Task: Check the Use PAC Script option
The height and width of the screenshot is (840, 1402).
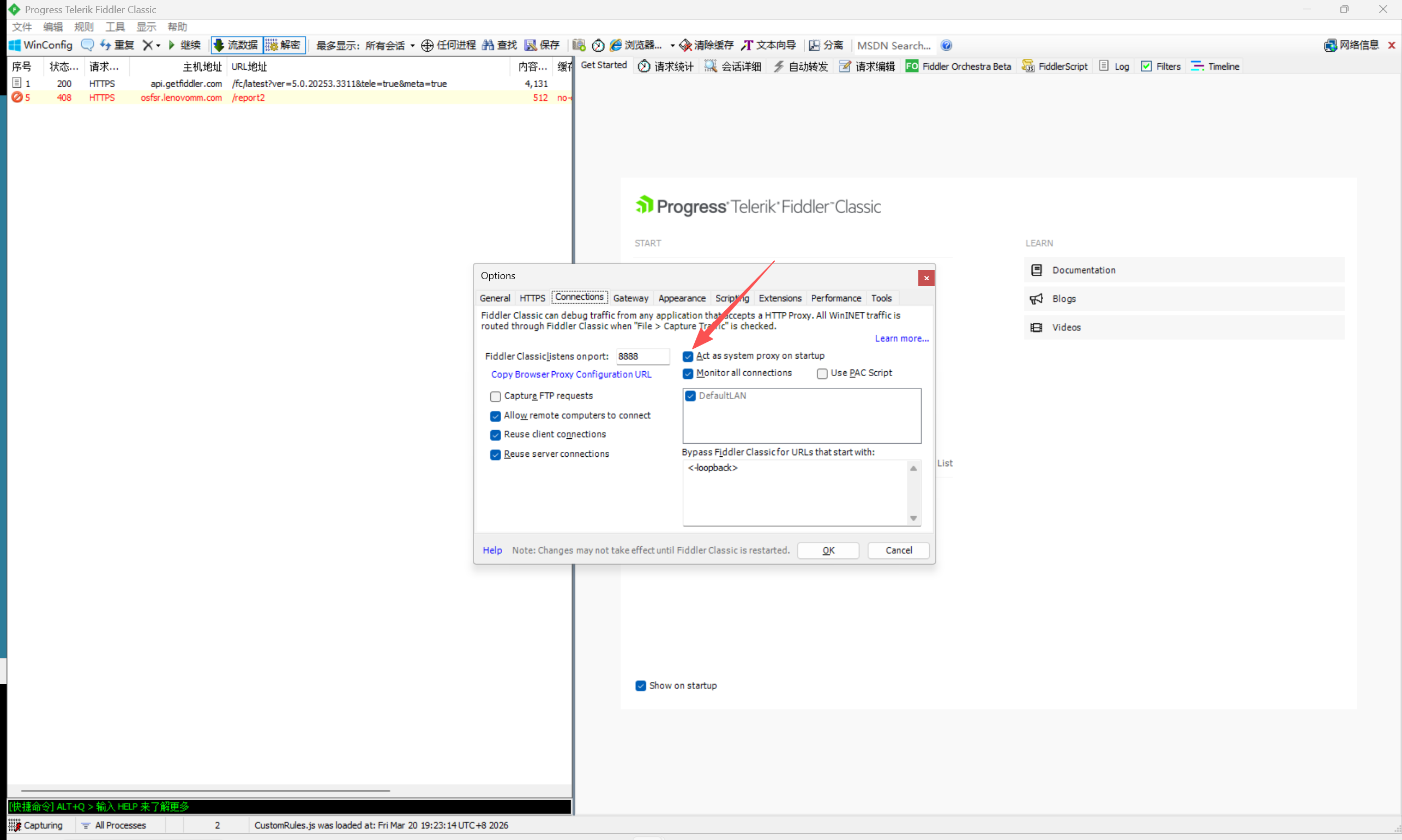Action: tap(822, 373)
